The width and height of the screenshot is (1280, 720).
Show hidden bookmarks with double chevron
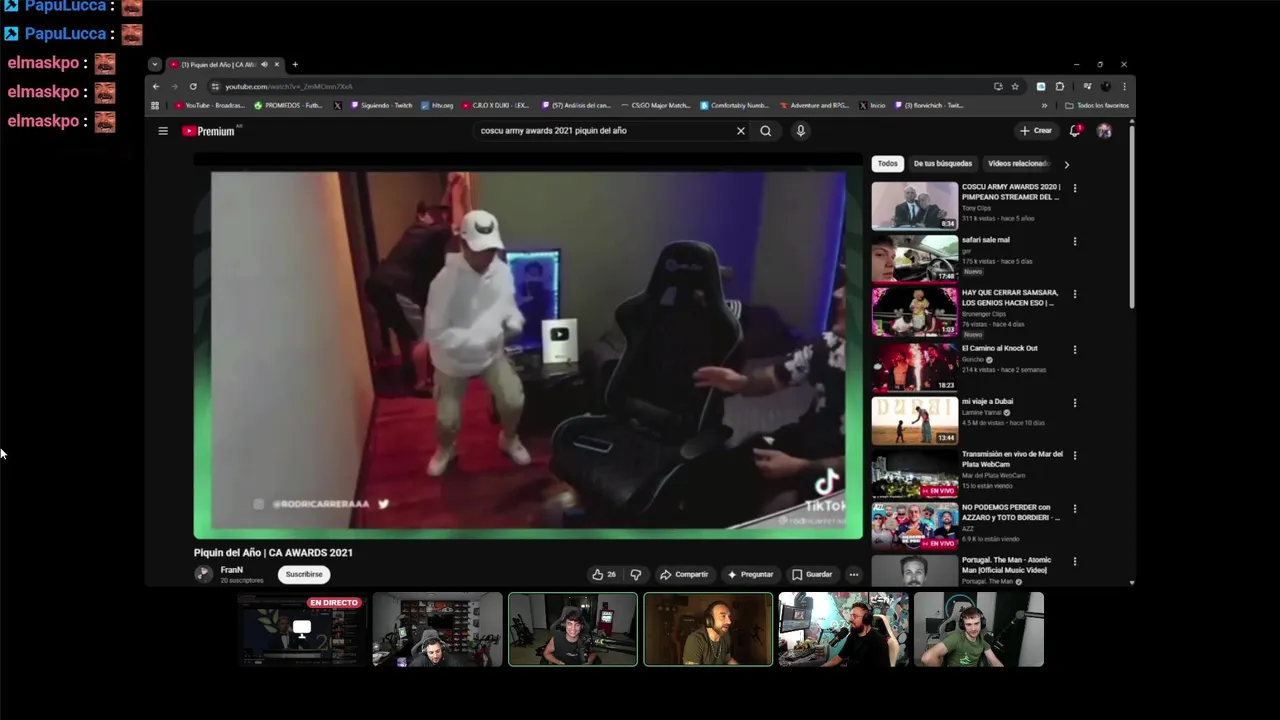click(x=1044, y=105)
